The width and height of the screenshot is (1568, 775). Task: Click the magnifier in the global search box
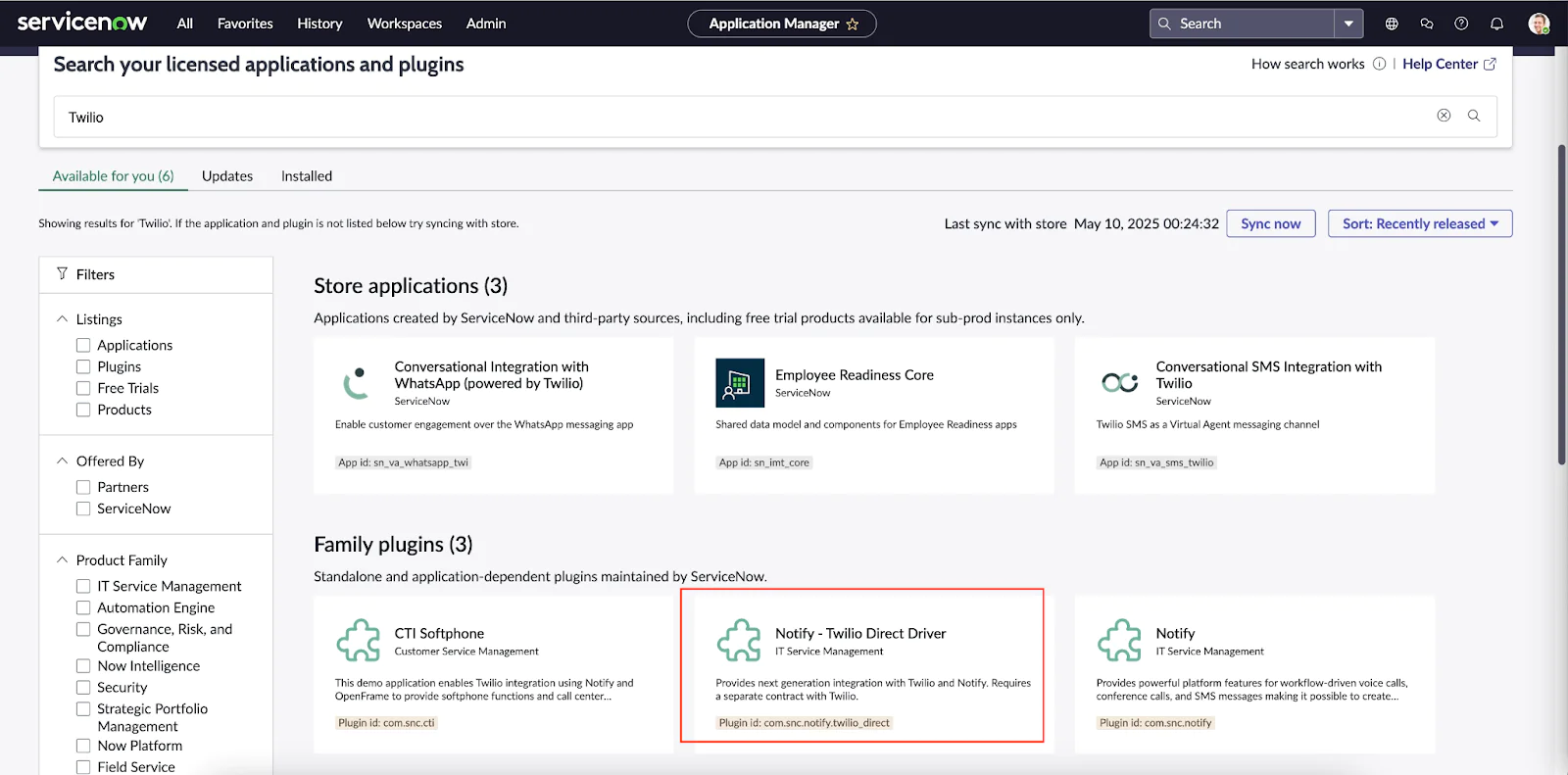tap(1164, 24)
